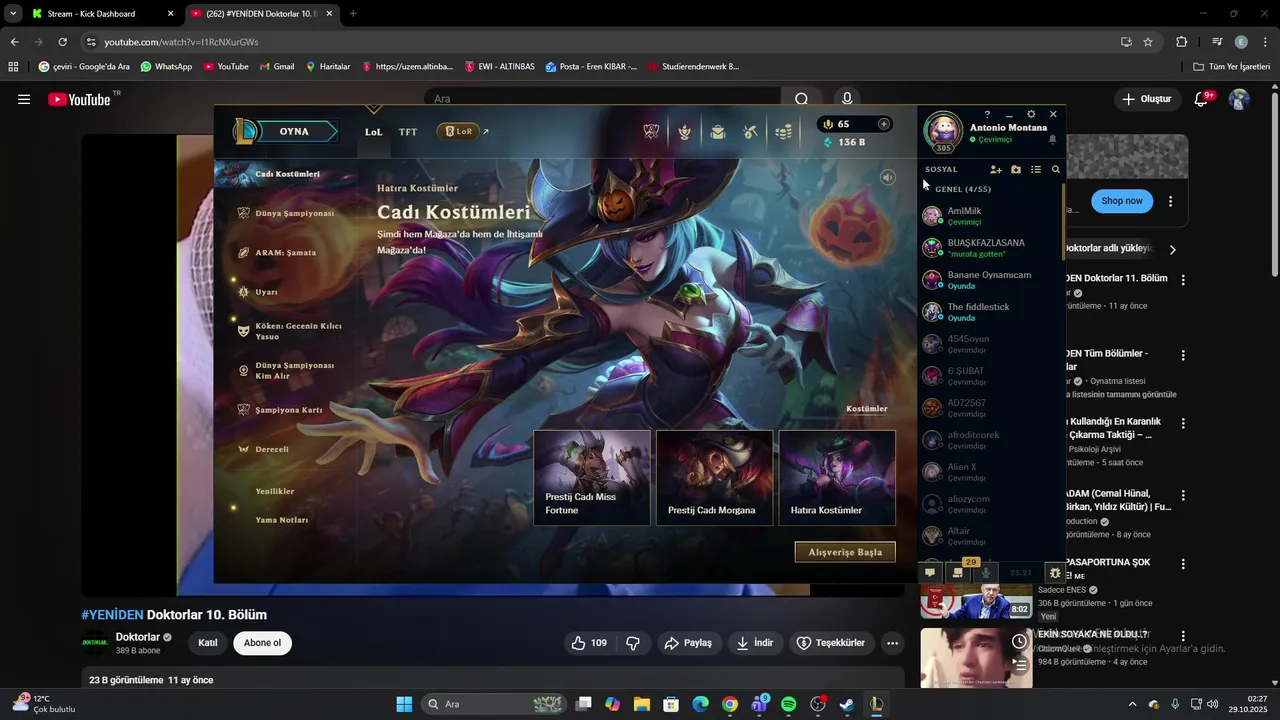Open the LoR external link button
1280x720 pixels.
463,132
